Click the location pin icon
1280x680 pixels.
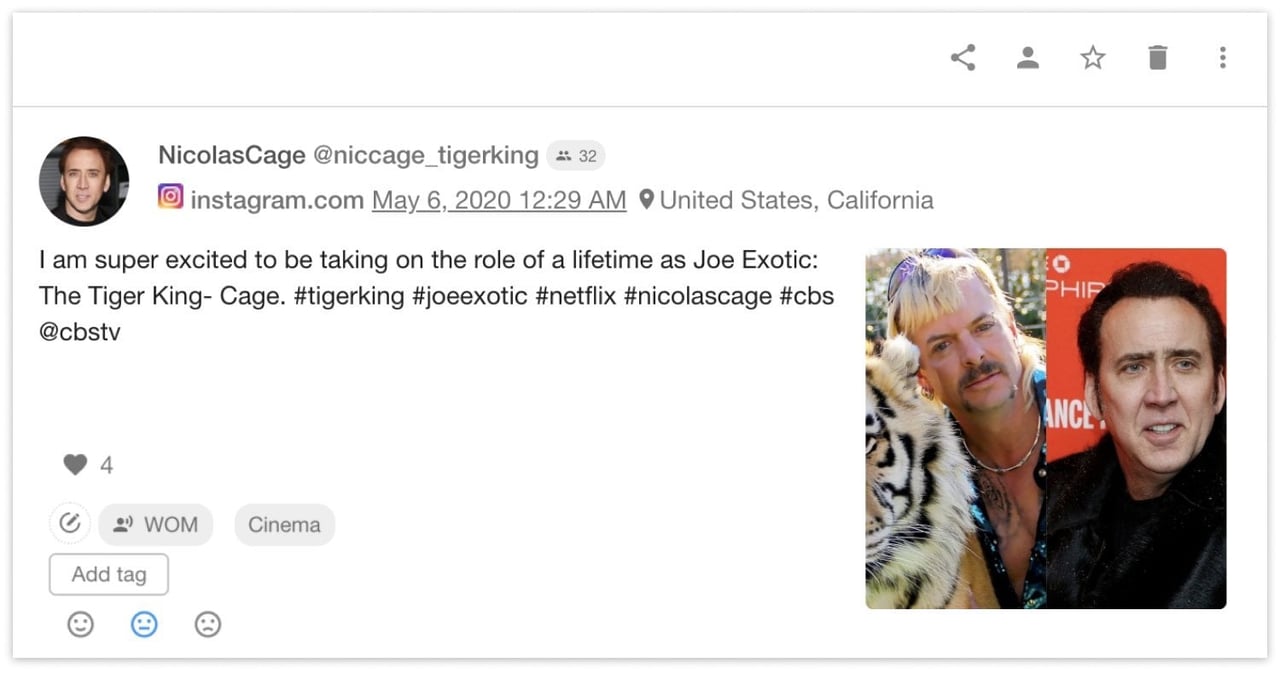click(647, 200)
